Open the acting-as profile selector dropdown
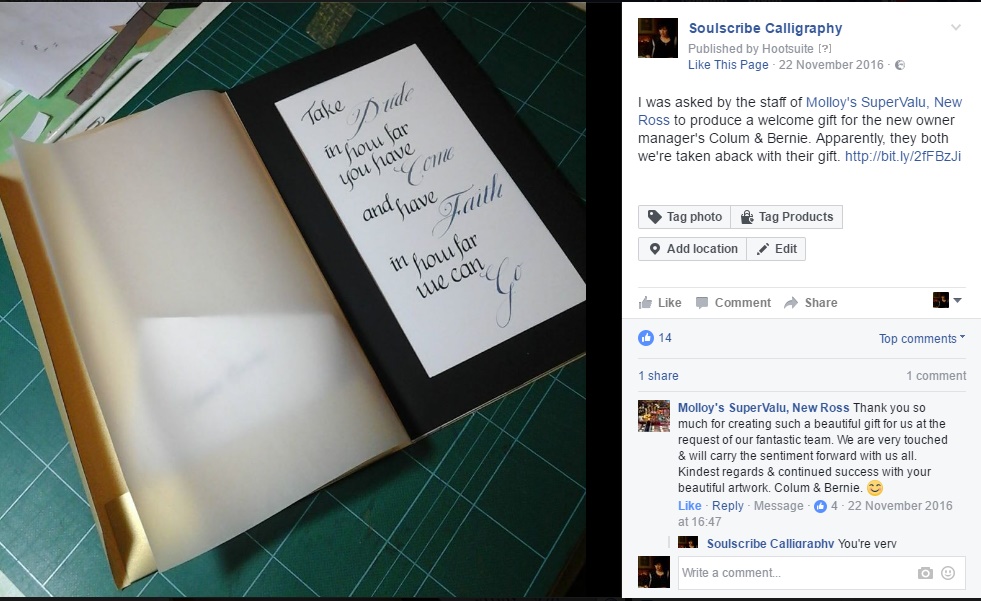981x601 pixels. point(947,300)
